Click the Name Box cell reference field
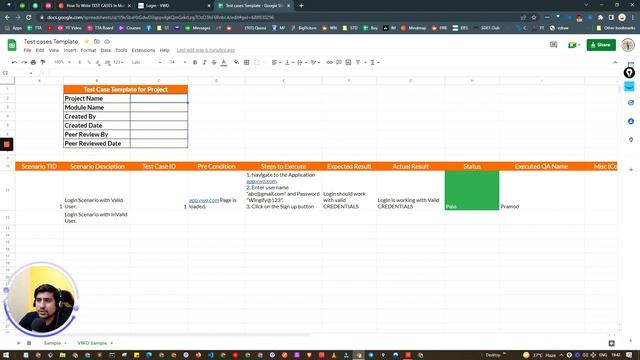Viewport: 640px width, 360px height. 17,73
